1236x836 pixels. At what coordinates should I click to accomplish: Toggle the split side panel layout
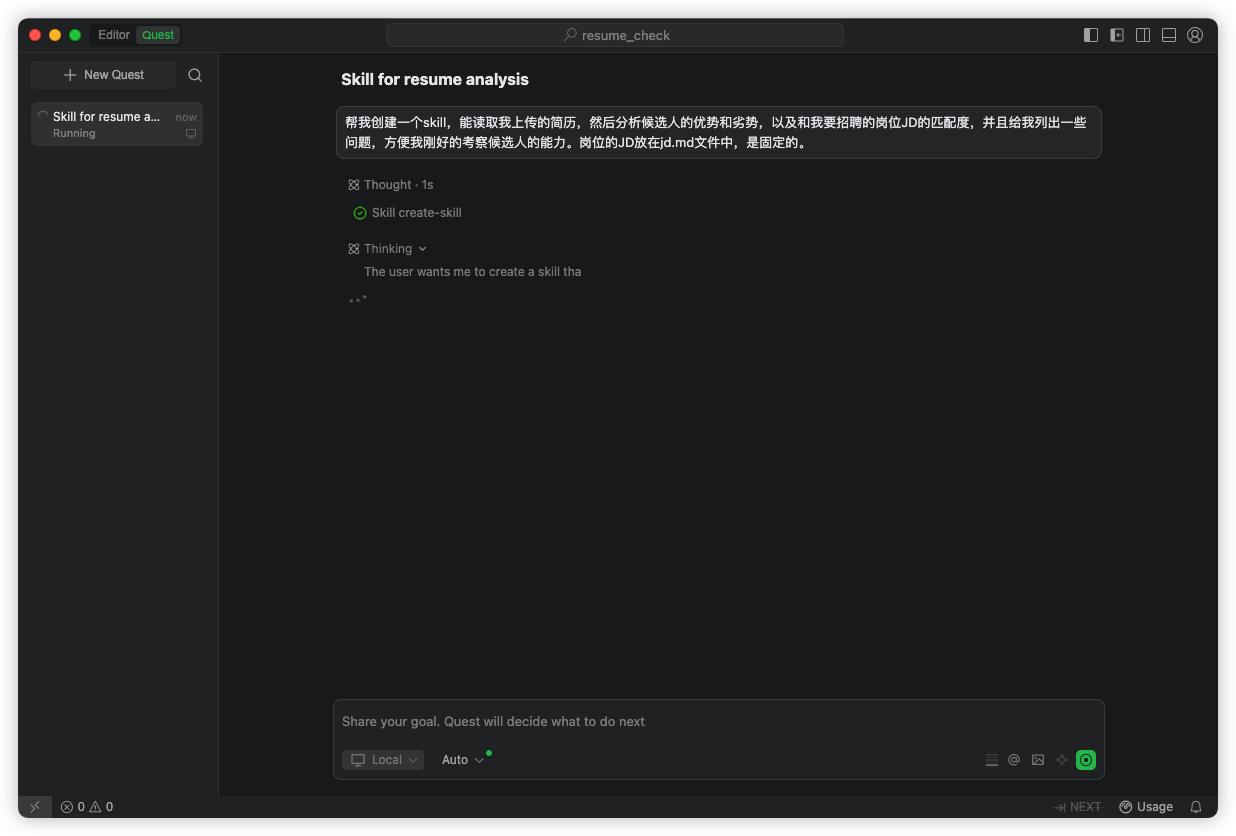(1143, 35)
